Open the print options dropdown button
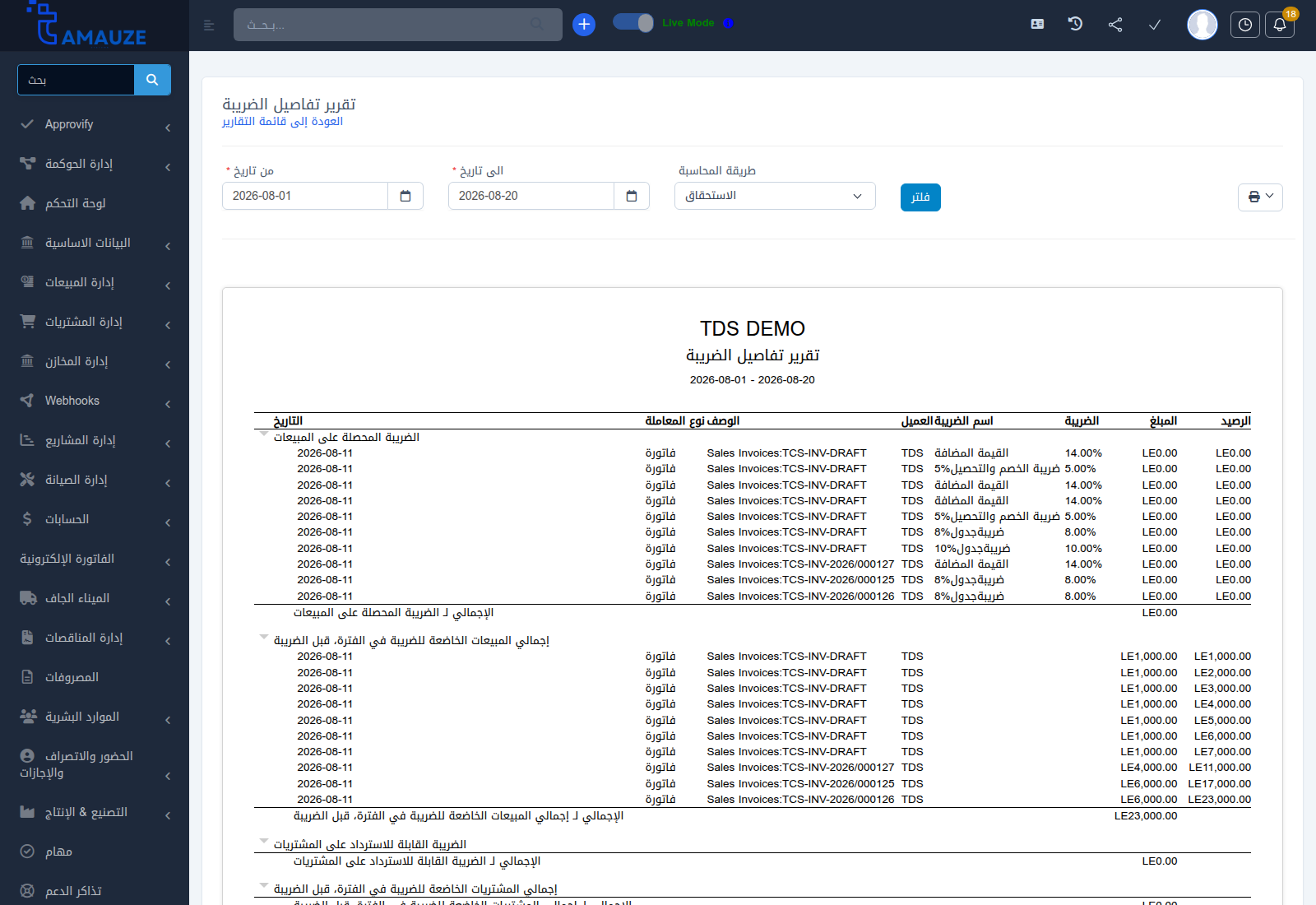 click(x=1260, y=197)
